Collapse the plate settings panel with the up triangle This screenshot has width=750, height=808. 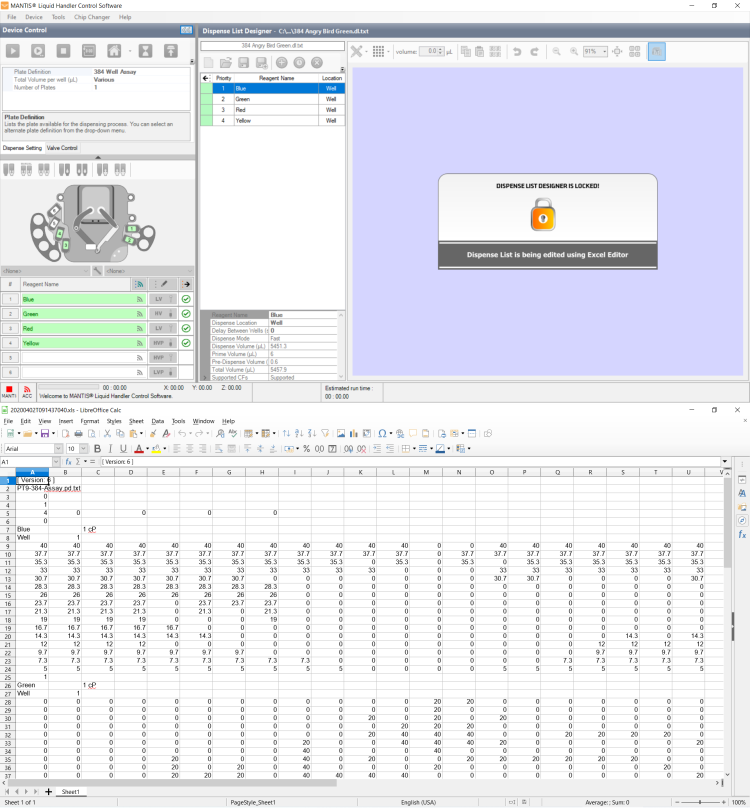[98, 157]
